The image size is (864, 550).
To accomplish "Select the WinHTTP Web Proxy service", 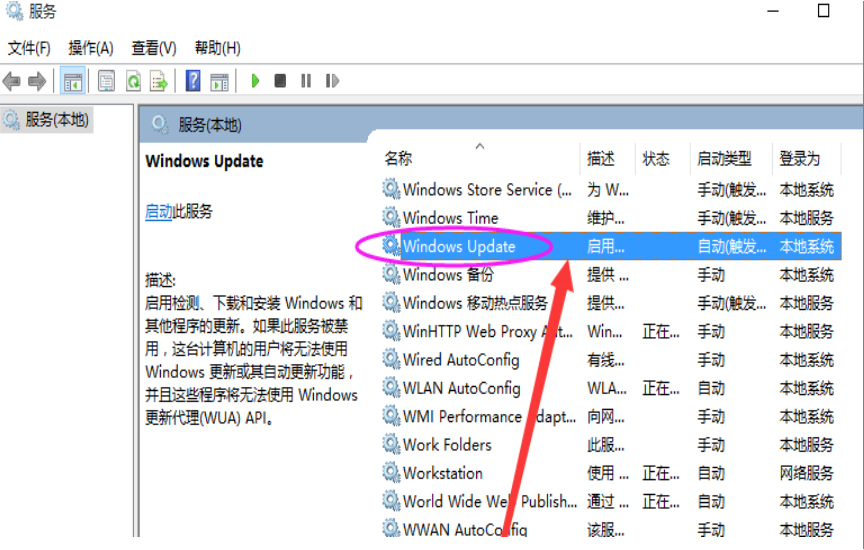I will pyautogui.click(x=611, y=331).
